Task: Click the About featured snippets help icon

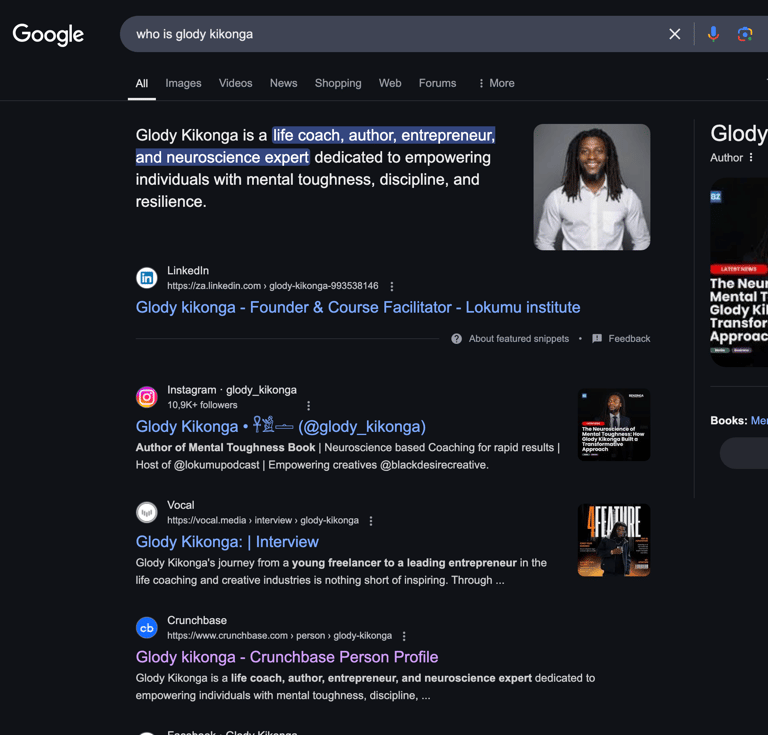Action: click(x=456, y=339)
